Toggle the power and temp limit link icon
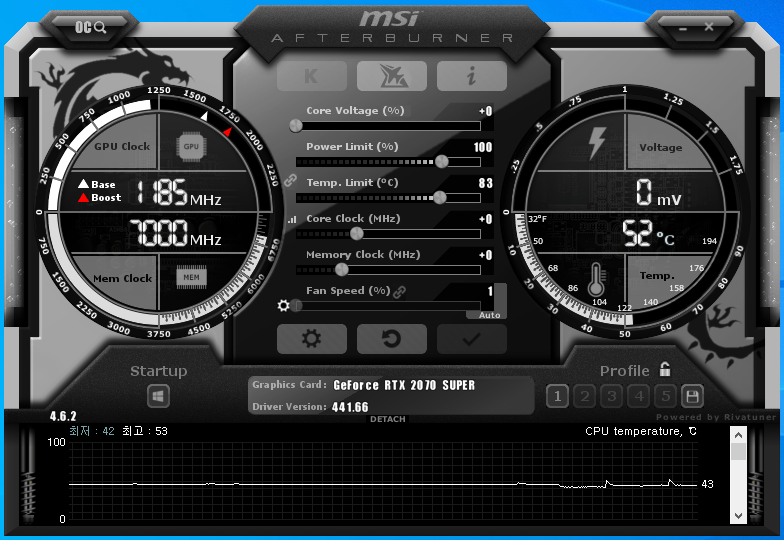 290,180
